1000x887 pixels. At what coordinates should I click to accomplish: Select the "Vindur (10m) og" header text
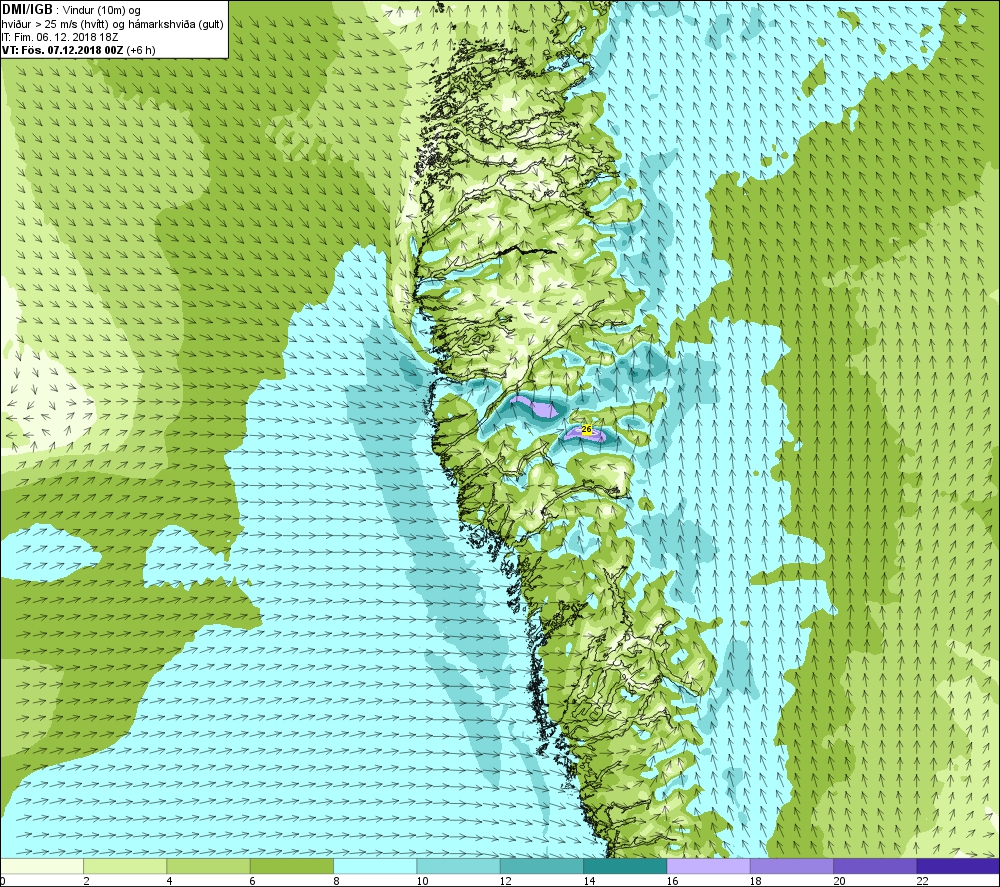click(x=102, y=10)
